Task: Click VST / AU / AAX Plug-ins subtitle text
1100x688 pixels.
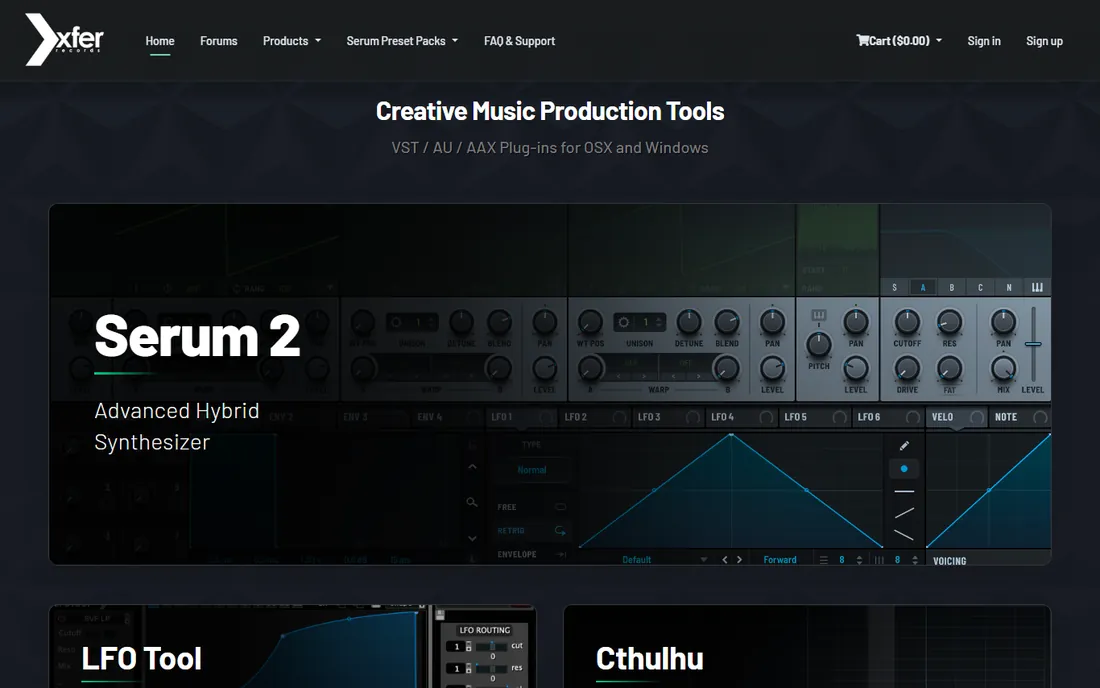Action: pos(550,147)
